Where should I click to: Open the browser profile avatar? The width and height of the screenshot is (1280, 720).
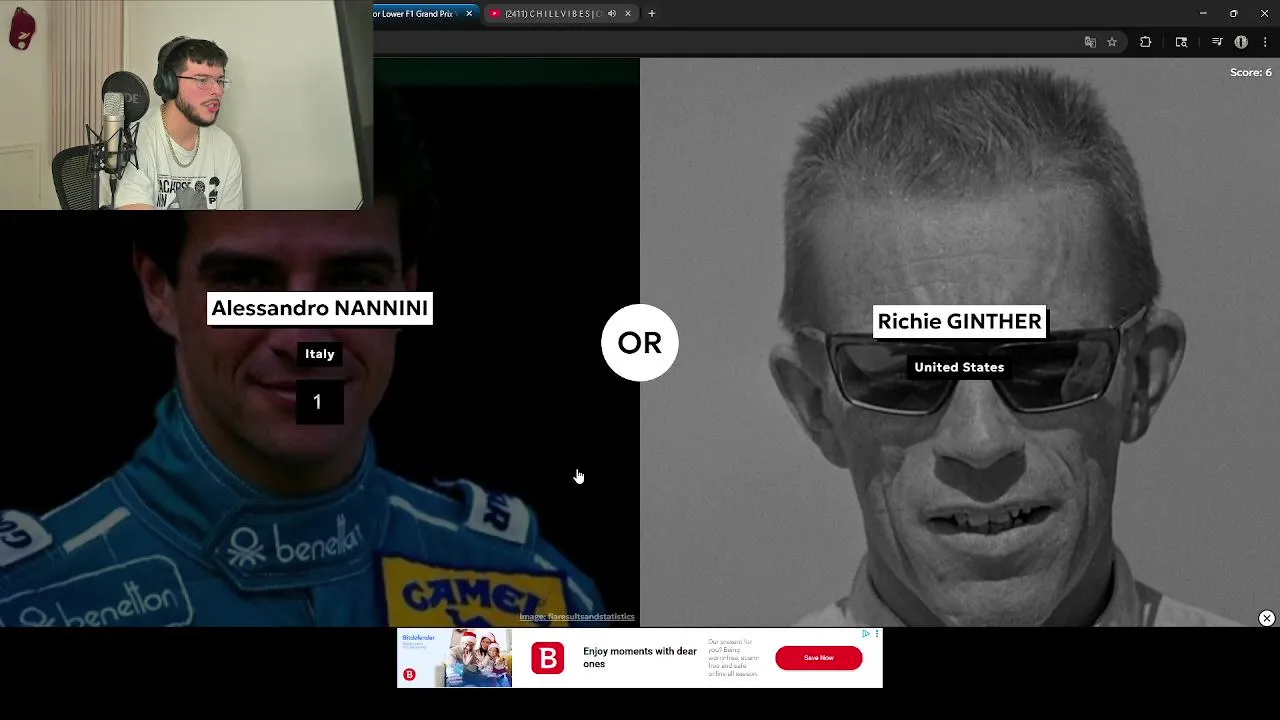click(x=1241, y=42)
